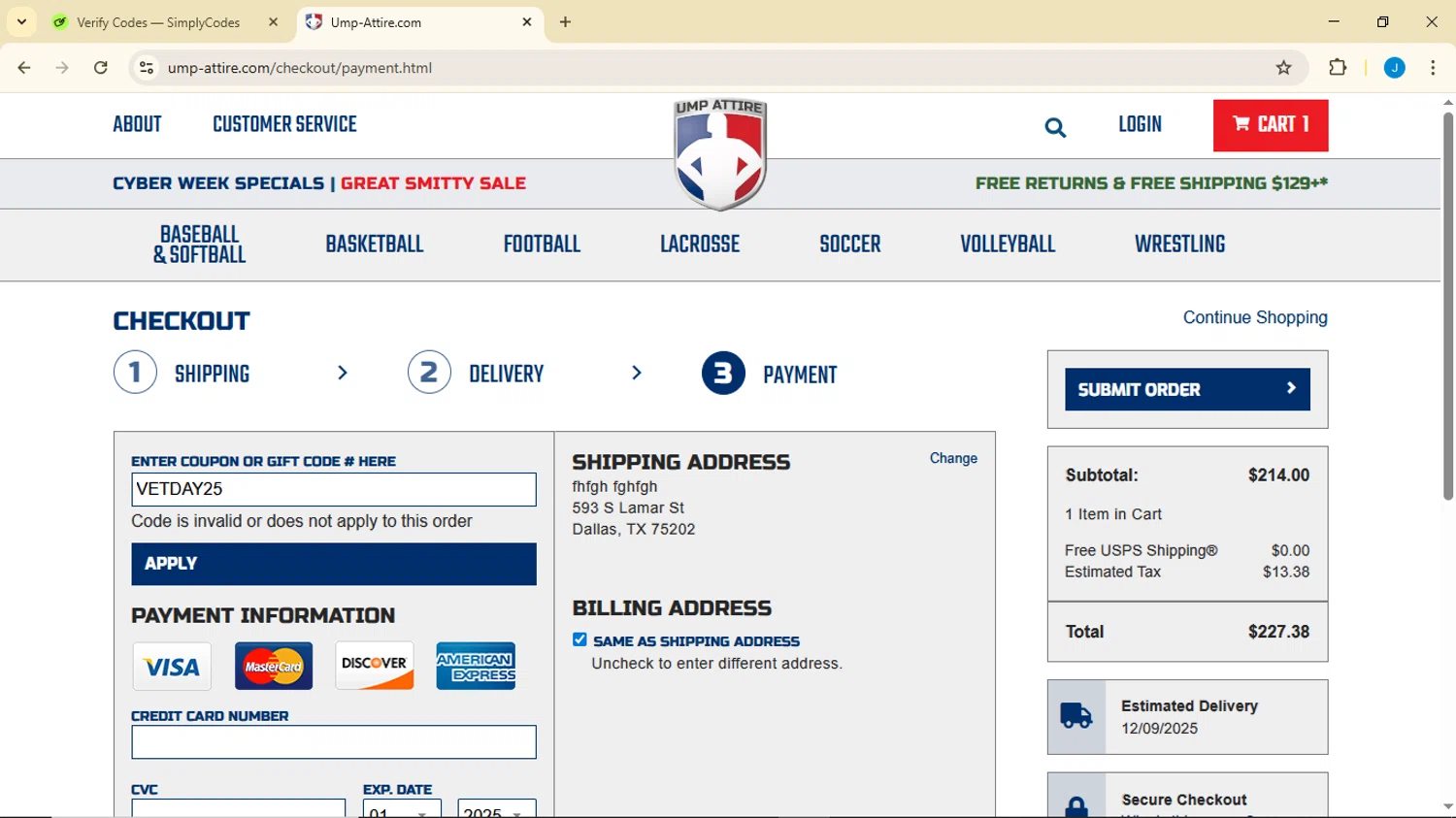Open the expiration year dropdown
This screenshot has height=818, width=1456.
(x=497, y=808)
